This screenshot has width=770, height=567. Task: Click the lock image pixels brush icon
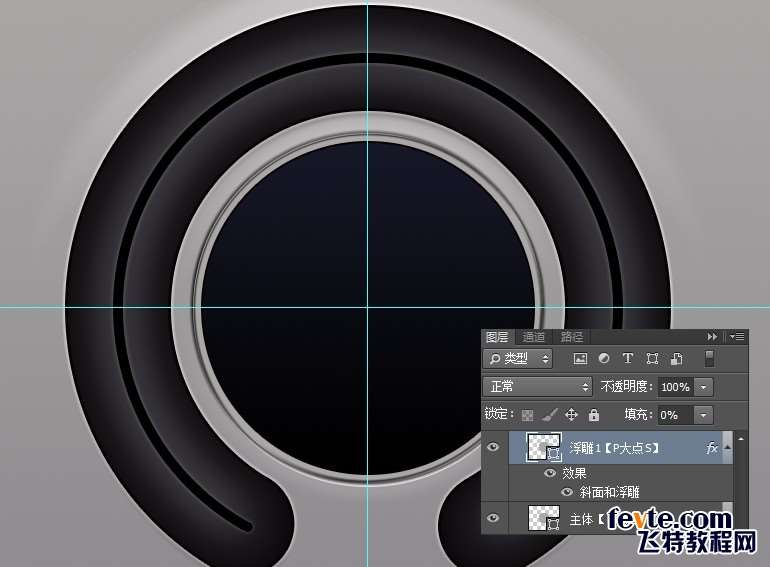point(550,415)
